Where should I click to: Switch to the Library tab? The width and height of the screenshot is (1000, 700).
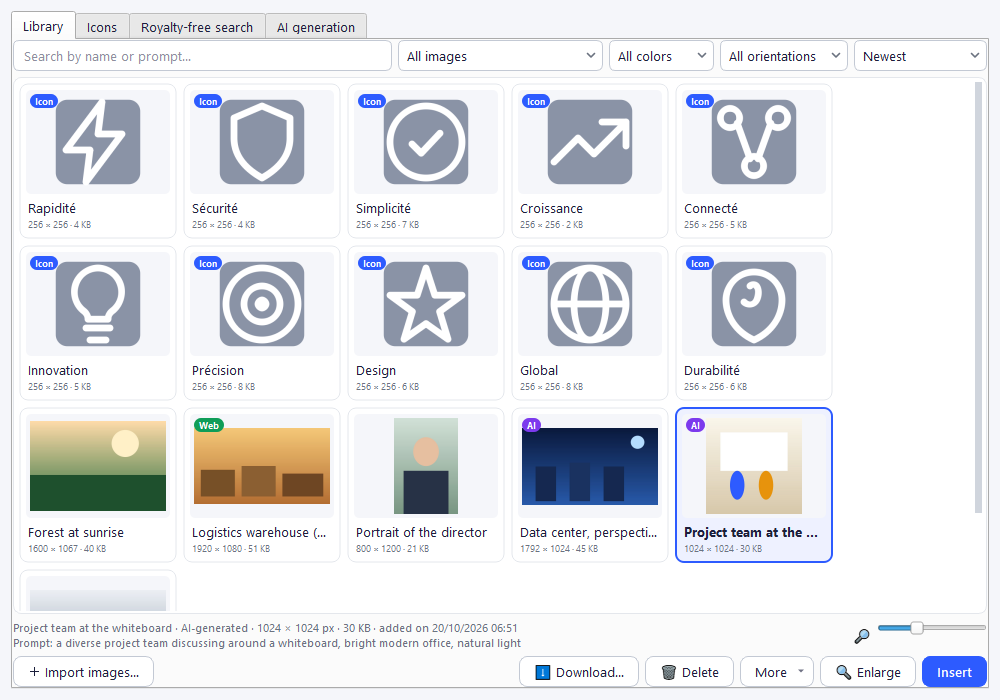(x=43, y=27)
